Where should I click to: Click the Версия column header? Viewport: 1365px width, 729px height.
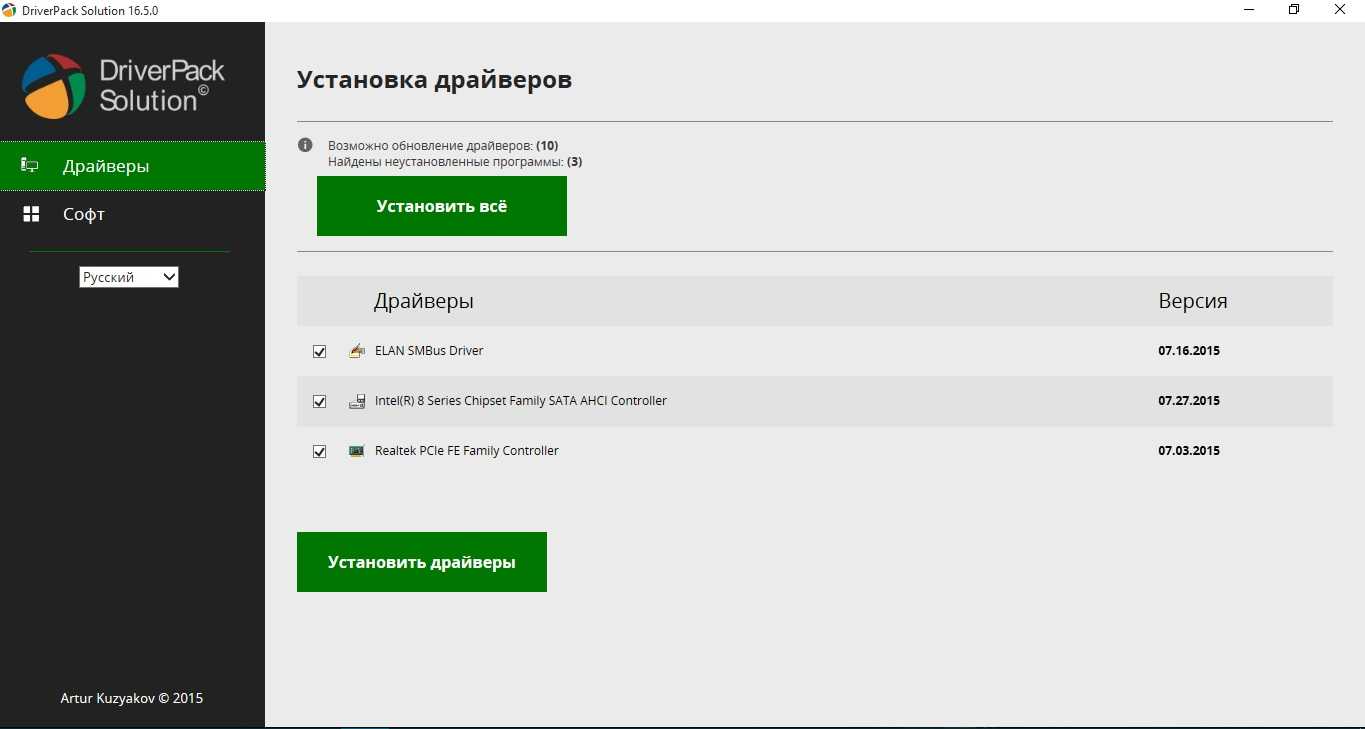[1193, 301]
